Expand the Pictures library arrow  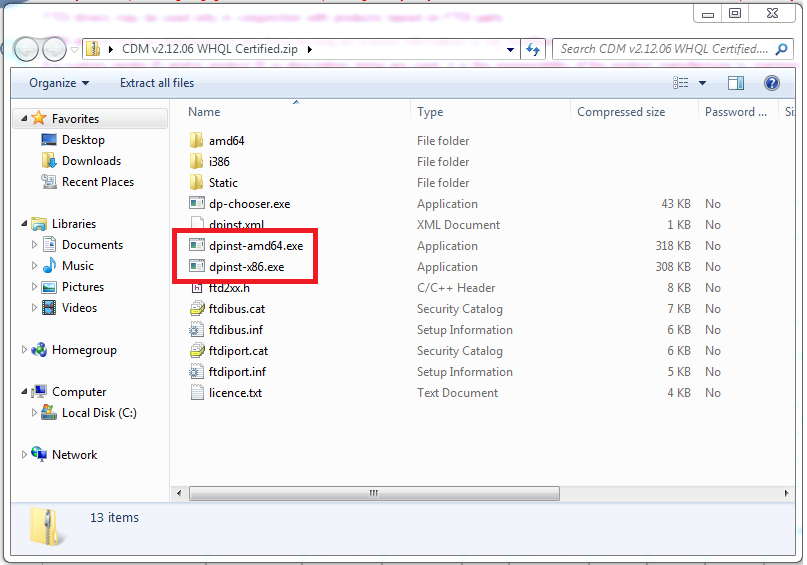tap(34, 287)
